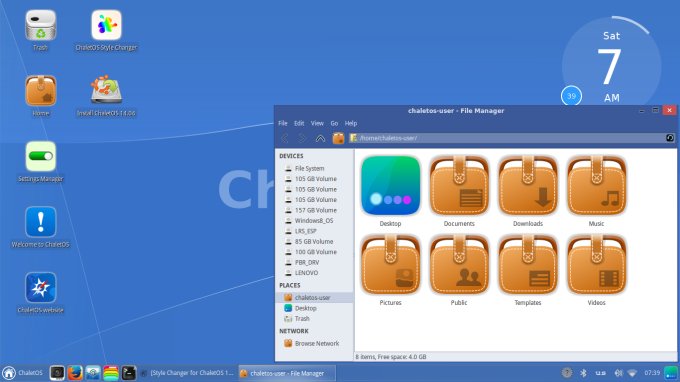This screenshot has width=680, height=382.
Task: Launch Firefox from the taskbar
Action: pos(75,373)
